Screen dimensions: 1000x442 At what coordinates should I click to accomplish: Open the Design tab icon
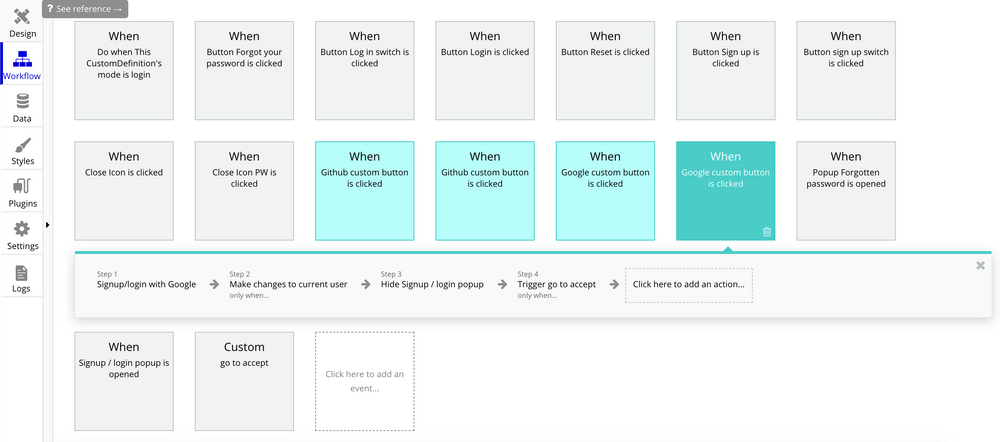pos(22,17)
